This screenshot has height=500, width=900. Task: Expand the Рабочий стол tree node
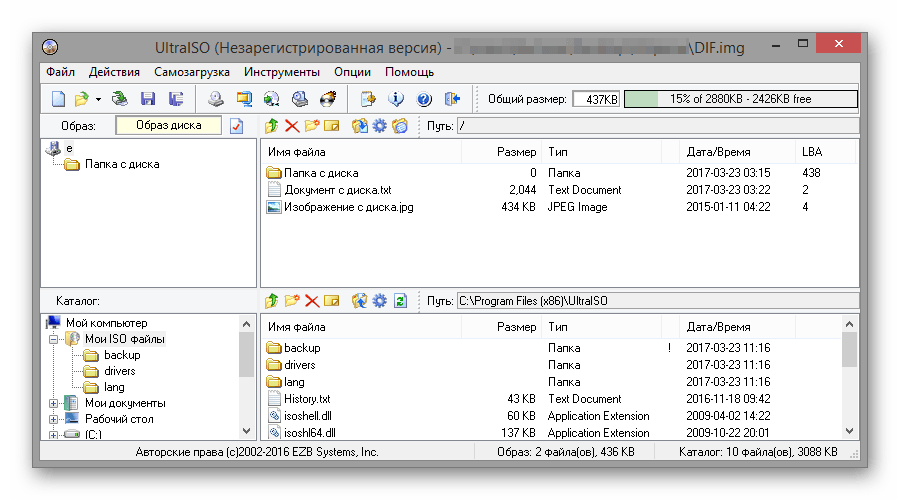click(x=54, y=419)
